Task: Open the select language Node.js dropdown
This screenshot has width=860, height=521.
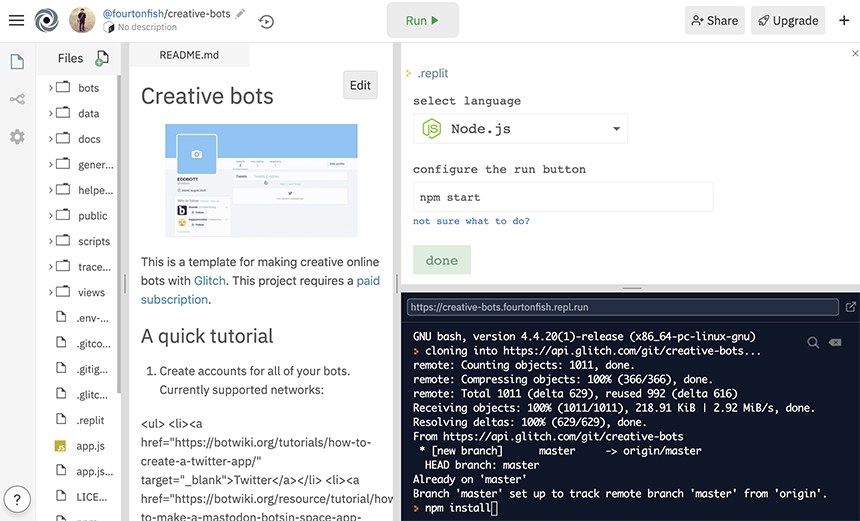Action: [520, 129]
